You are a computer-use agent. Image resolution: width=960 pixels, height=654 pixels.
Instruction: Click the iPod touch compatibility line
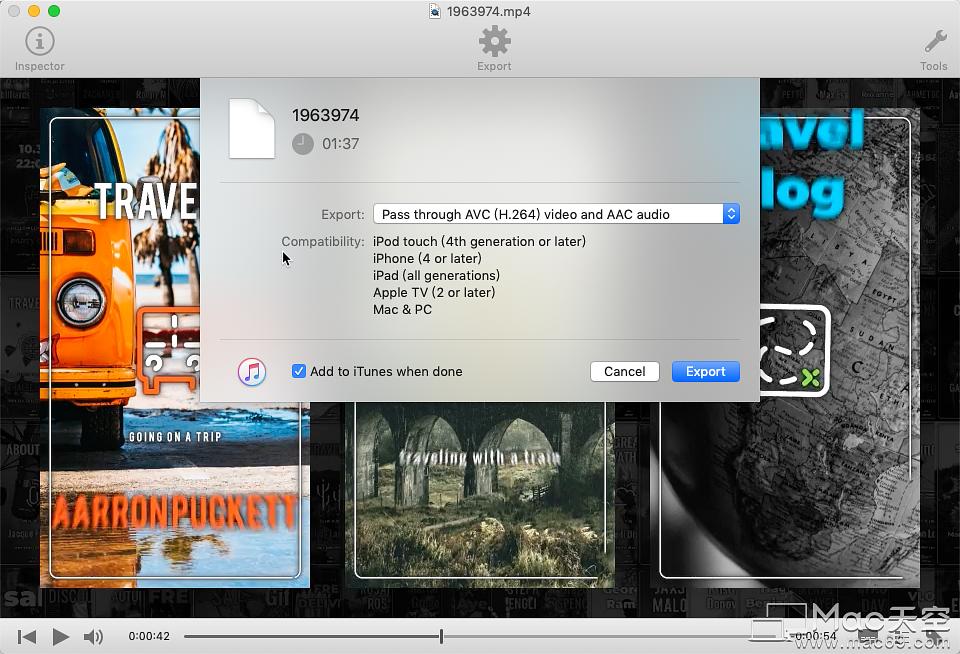479,241
